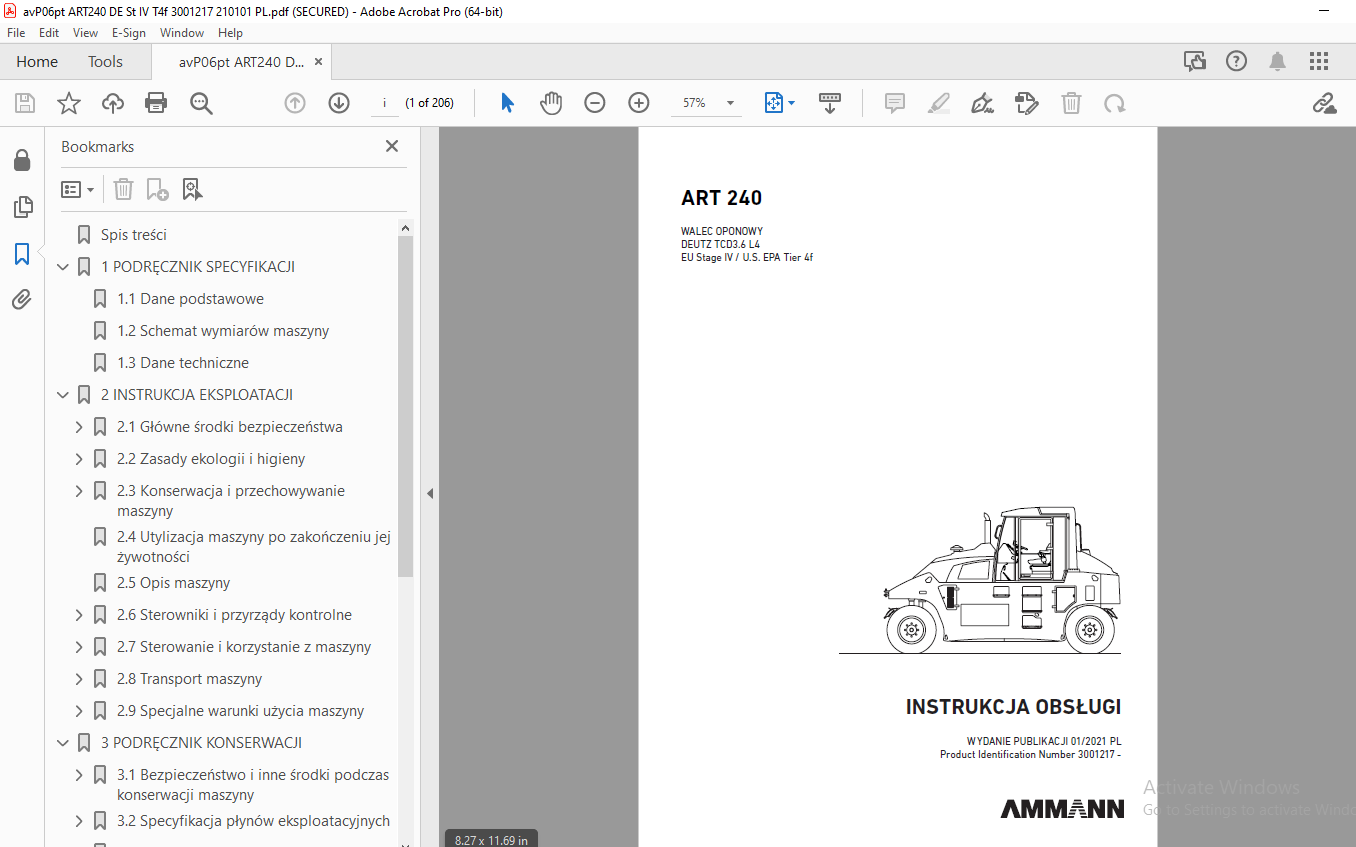Screen dimensions: 1356x847
Task: Open Spis treści bookmark
Action: tap(134, 235)
